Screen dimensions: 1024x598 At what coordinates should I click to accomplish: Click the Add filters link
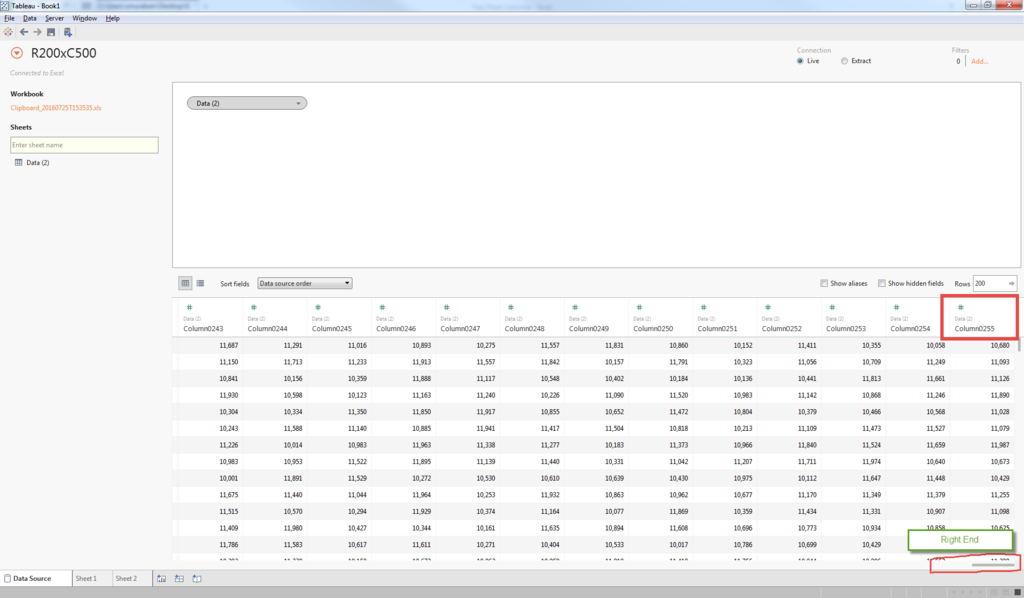pos(979,61)
